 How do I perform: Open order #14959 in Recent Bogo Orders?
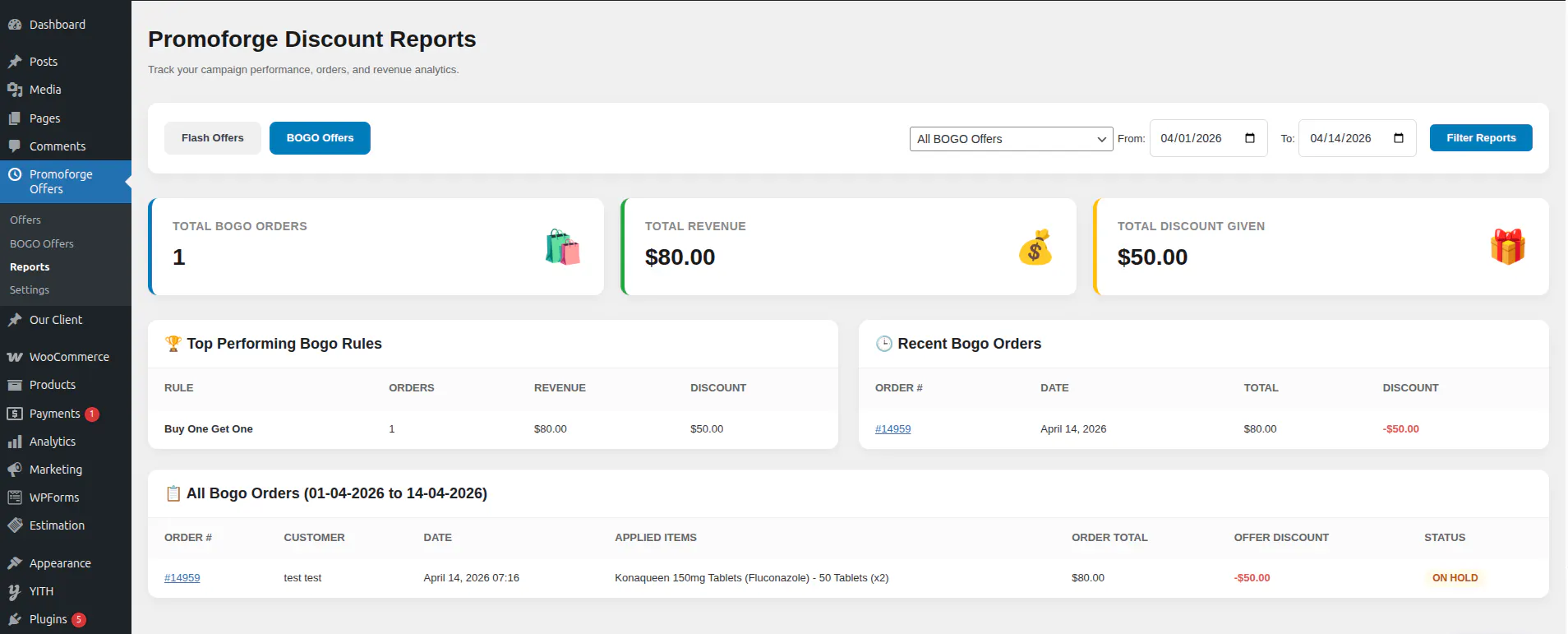coord(892,429)
